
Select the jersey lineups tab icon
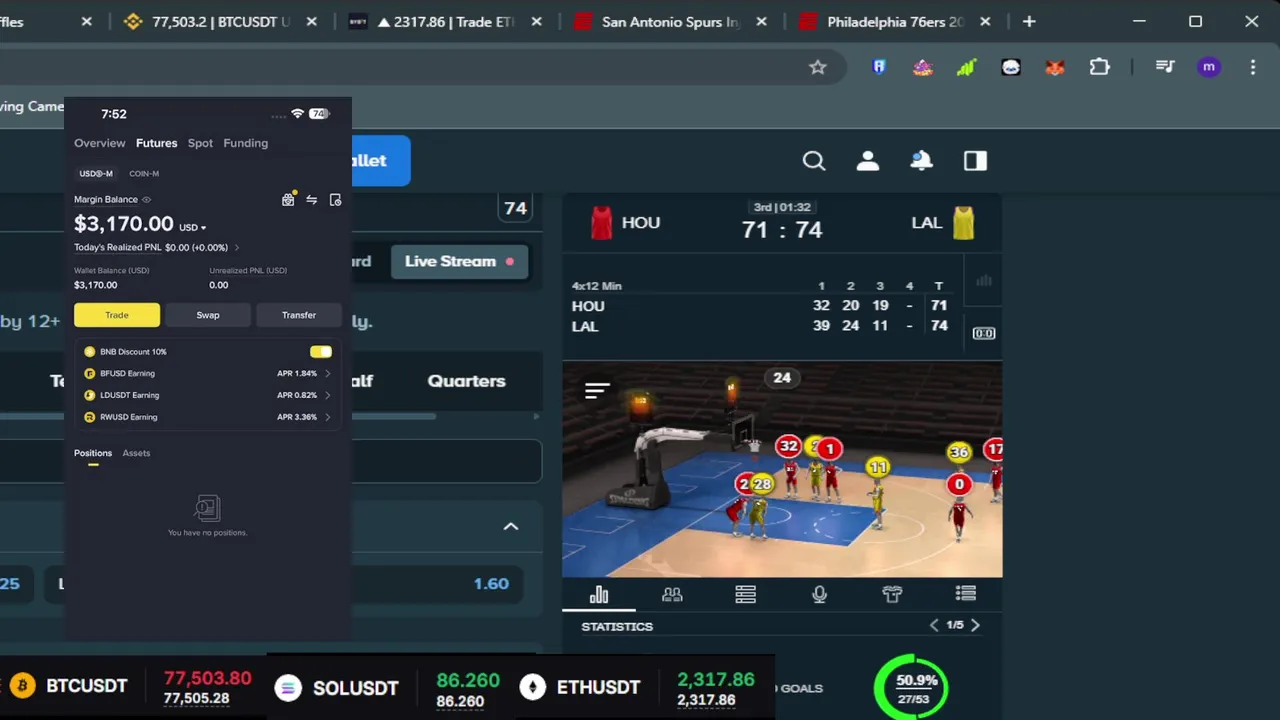point(892,595)
